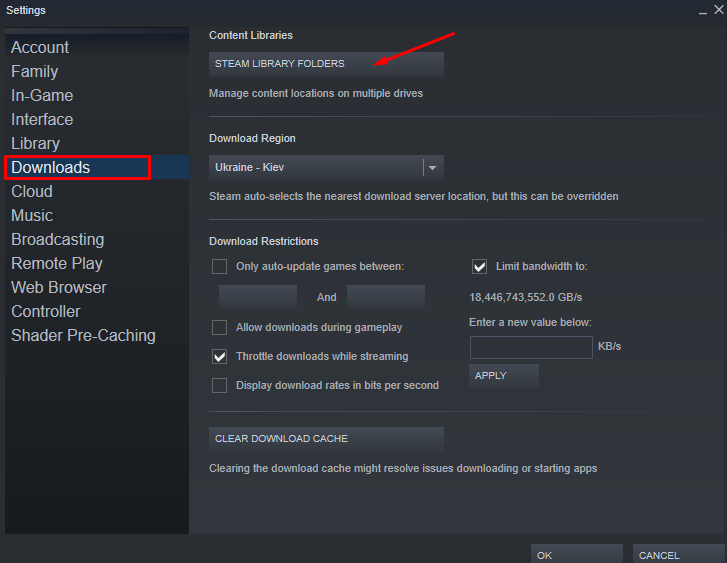Close the Settings window
727x563 pixels.
tap(719, 10)
